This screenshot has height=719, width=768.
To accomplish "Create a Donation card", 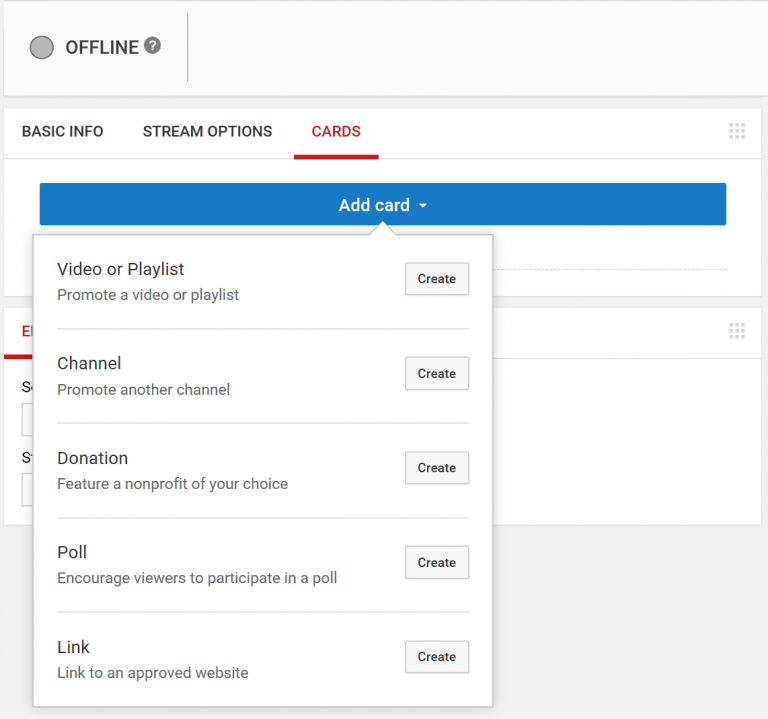I will [436, 468].
